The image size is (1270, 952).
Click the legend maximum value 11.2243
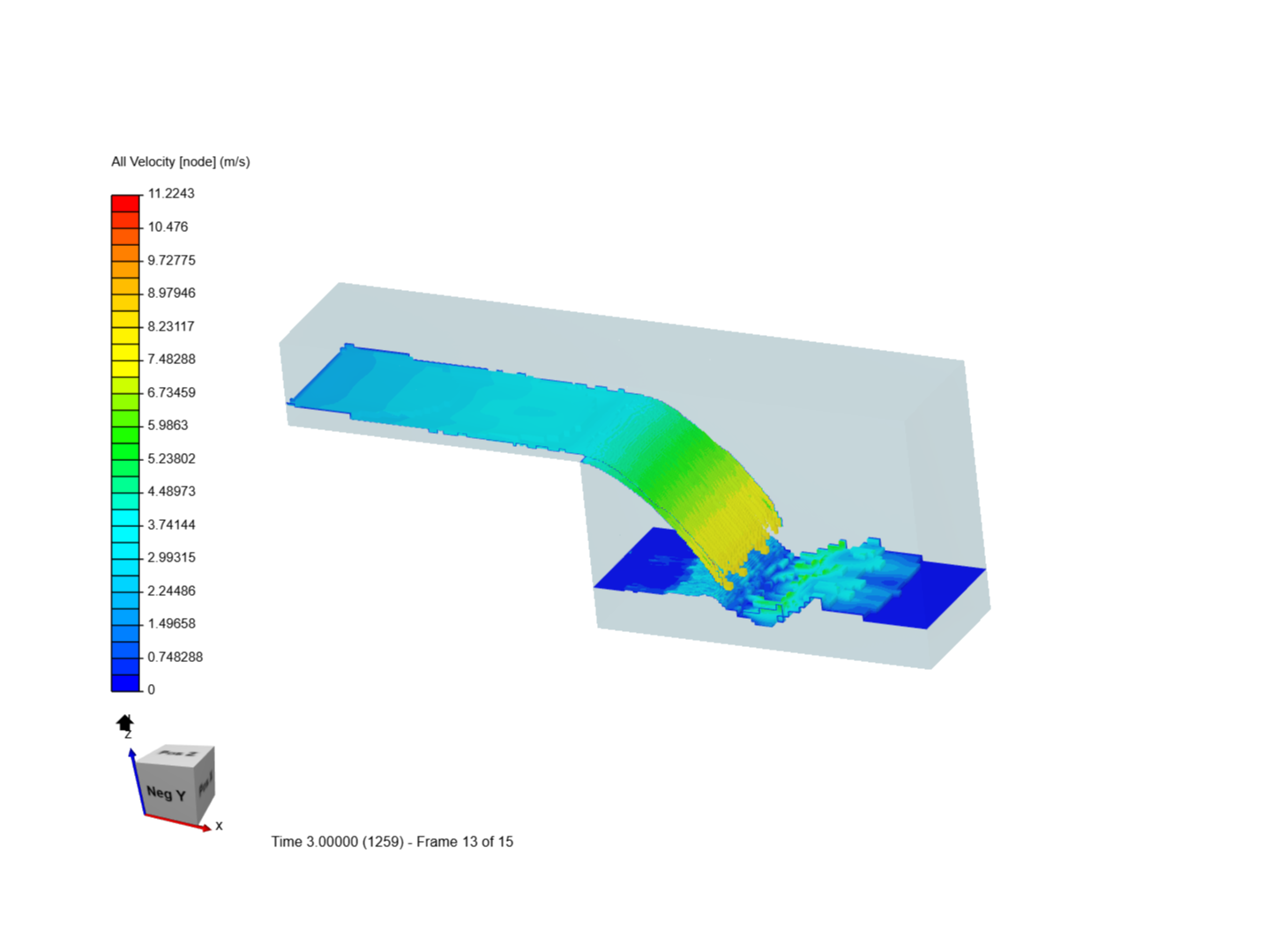tap(171, 193)
